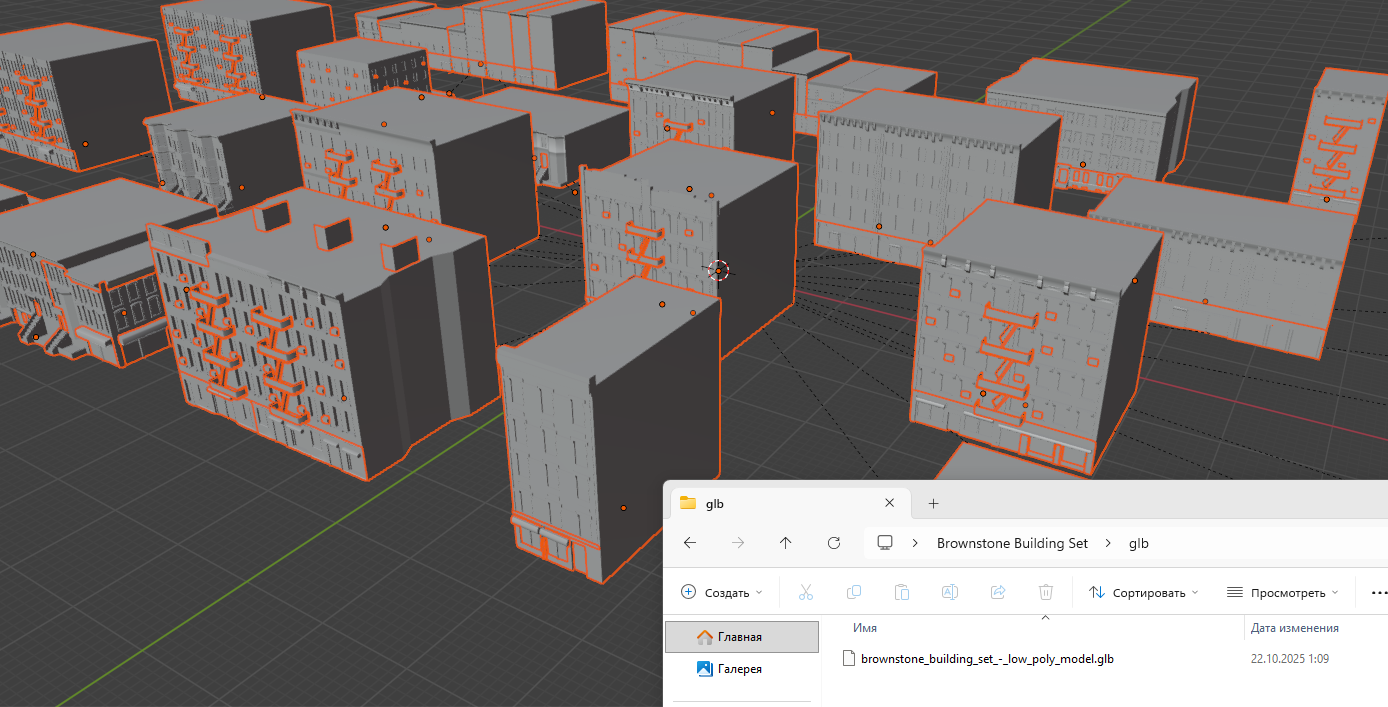This screenshot has height=707, width=1388.
Task: Click the Copy icon in toolbar
Action: point(854,592)
